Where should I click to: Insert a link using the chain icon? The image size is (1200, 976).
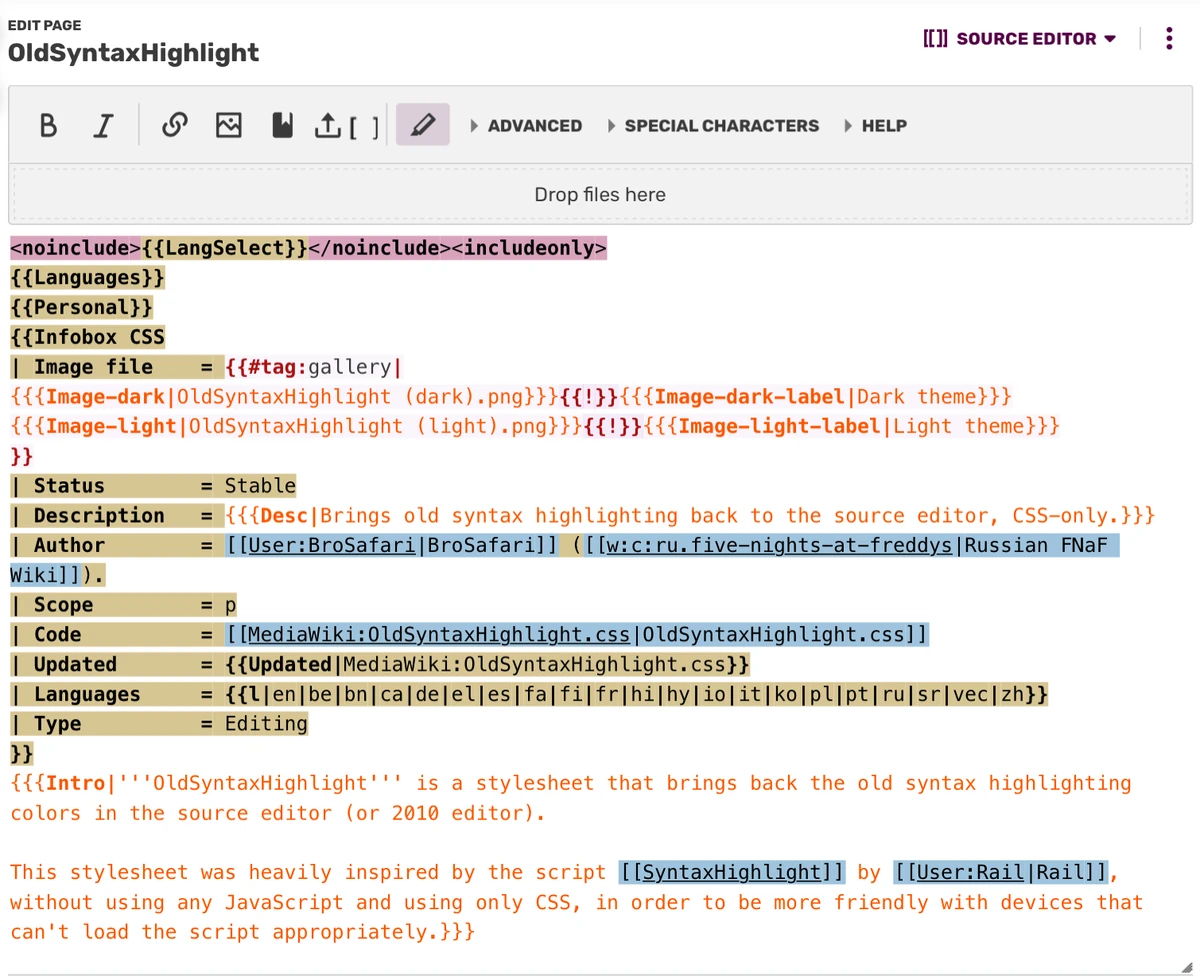click(x=175, y=125)
